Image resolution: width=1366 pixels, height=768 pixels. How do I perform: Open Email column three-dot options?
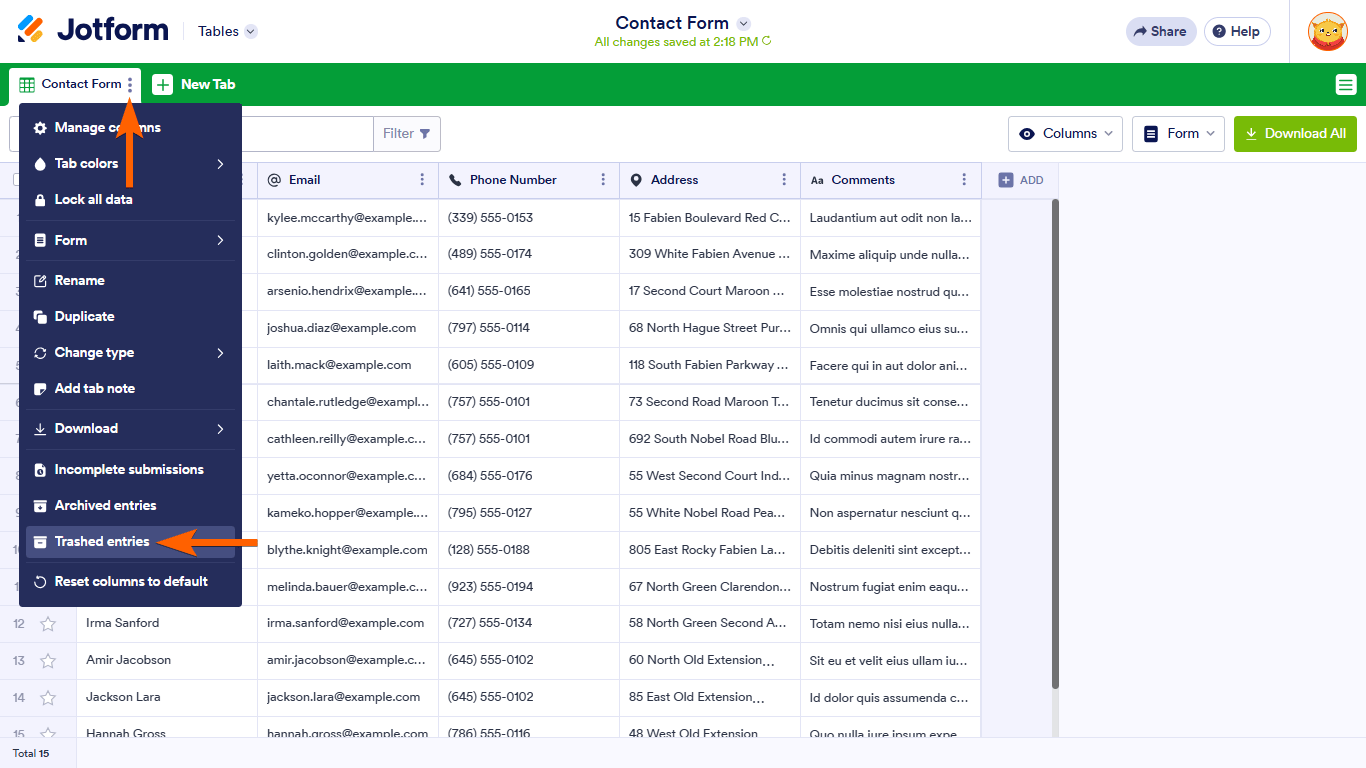tap(422, 180)
